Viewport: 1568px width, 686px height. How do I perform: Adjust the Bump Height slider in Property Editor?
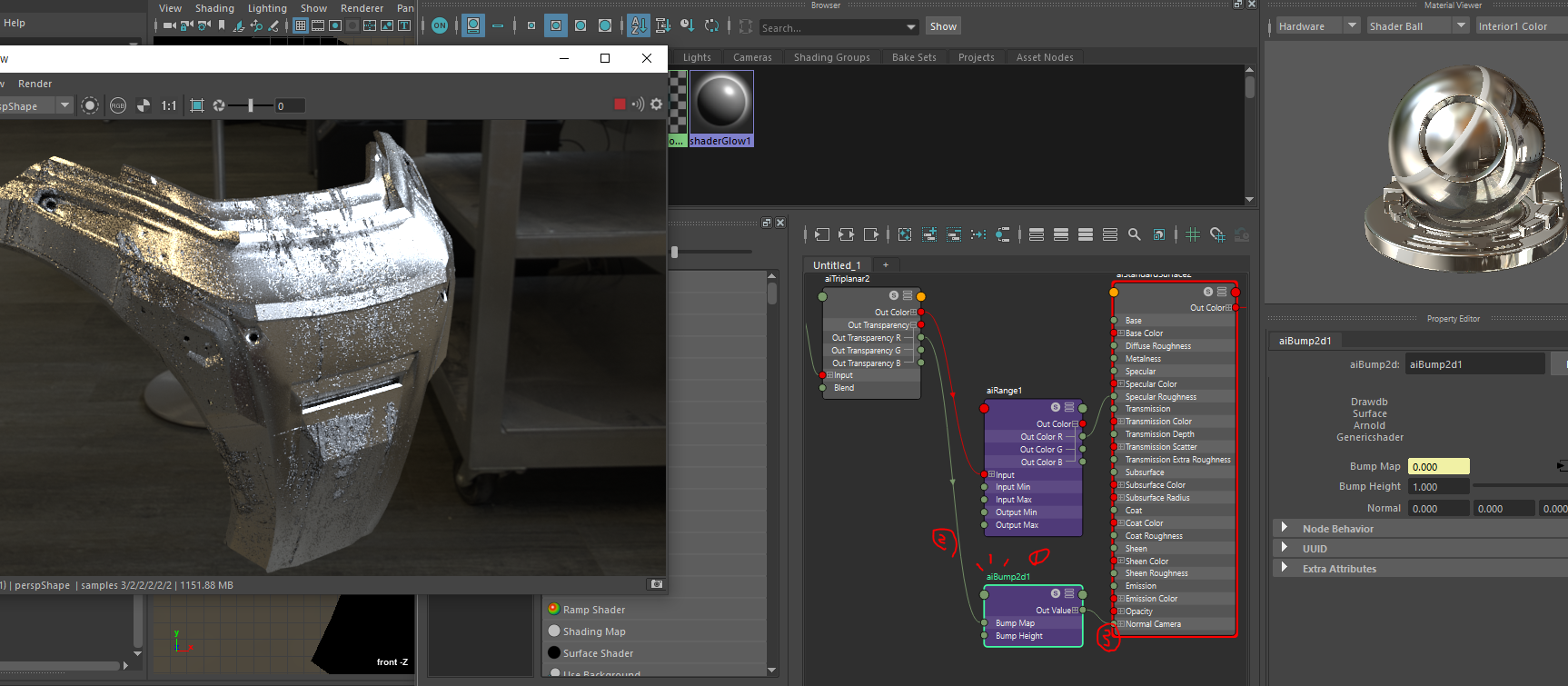pos(1521,486)
